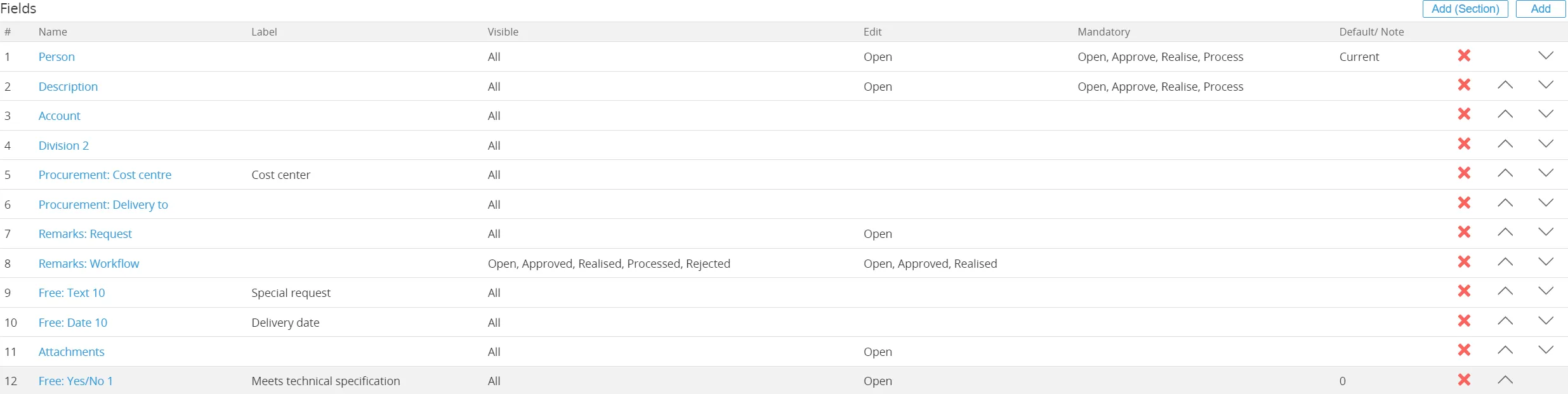Screen dimensions: 1568x394
Task: Open the Procurement: Delivery to field link
Action: [x=103, y=204]
